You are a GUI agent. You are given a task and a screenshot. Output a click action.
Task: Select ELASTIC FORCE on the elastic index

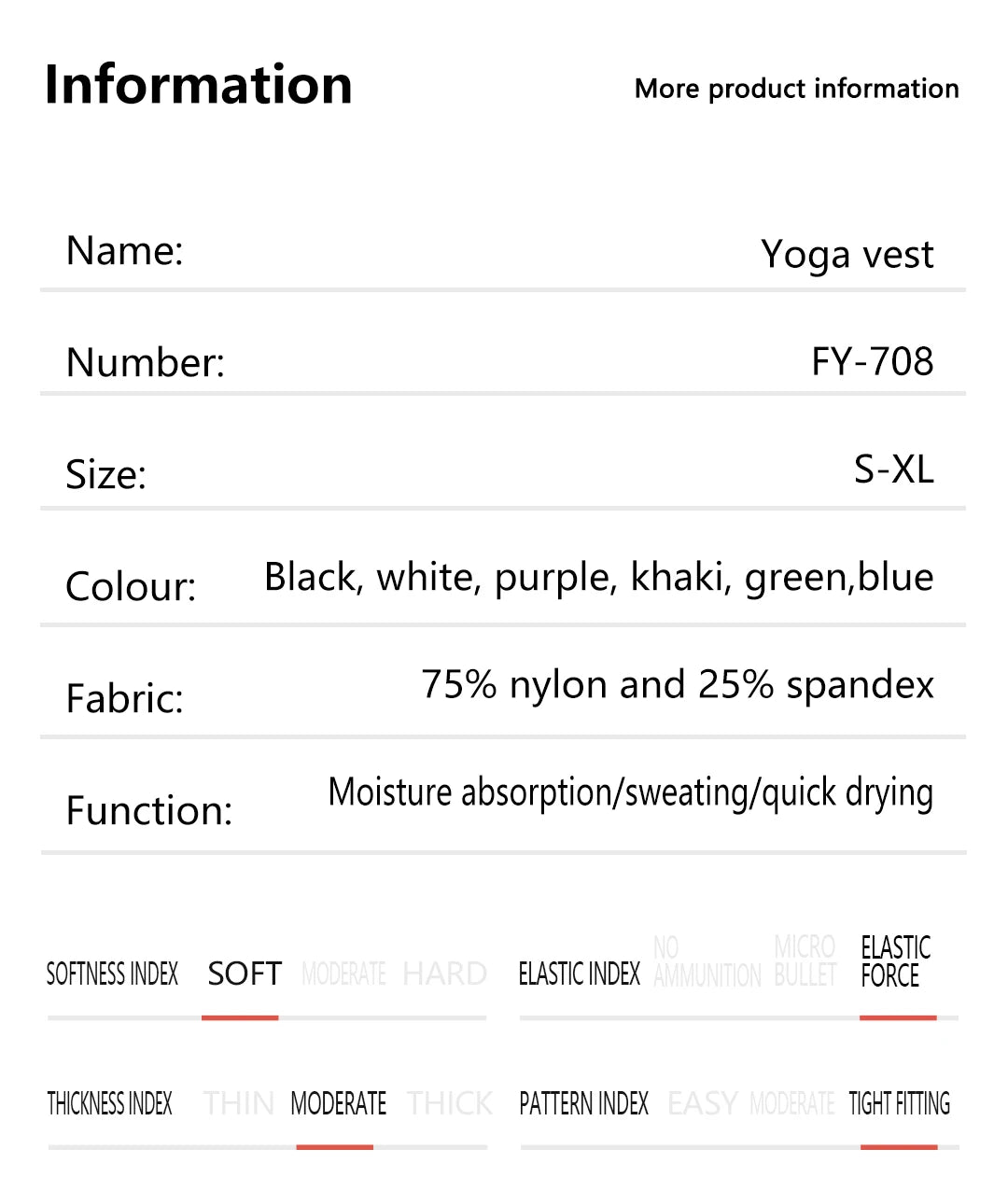(x=895, y=961)
